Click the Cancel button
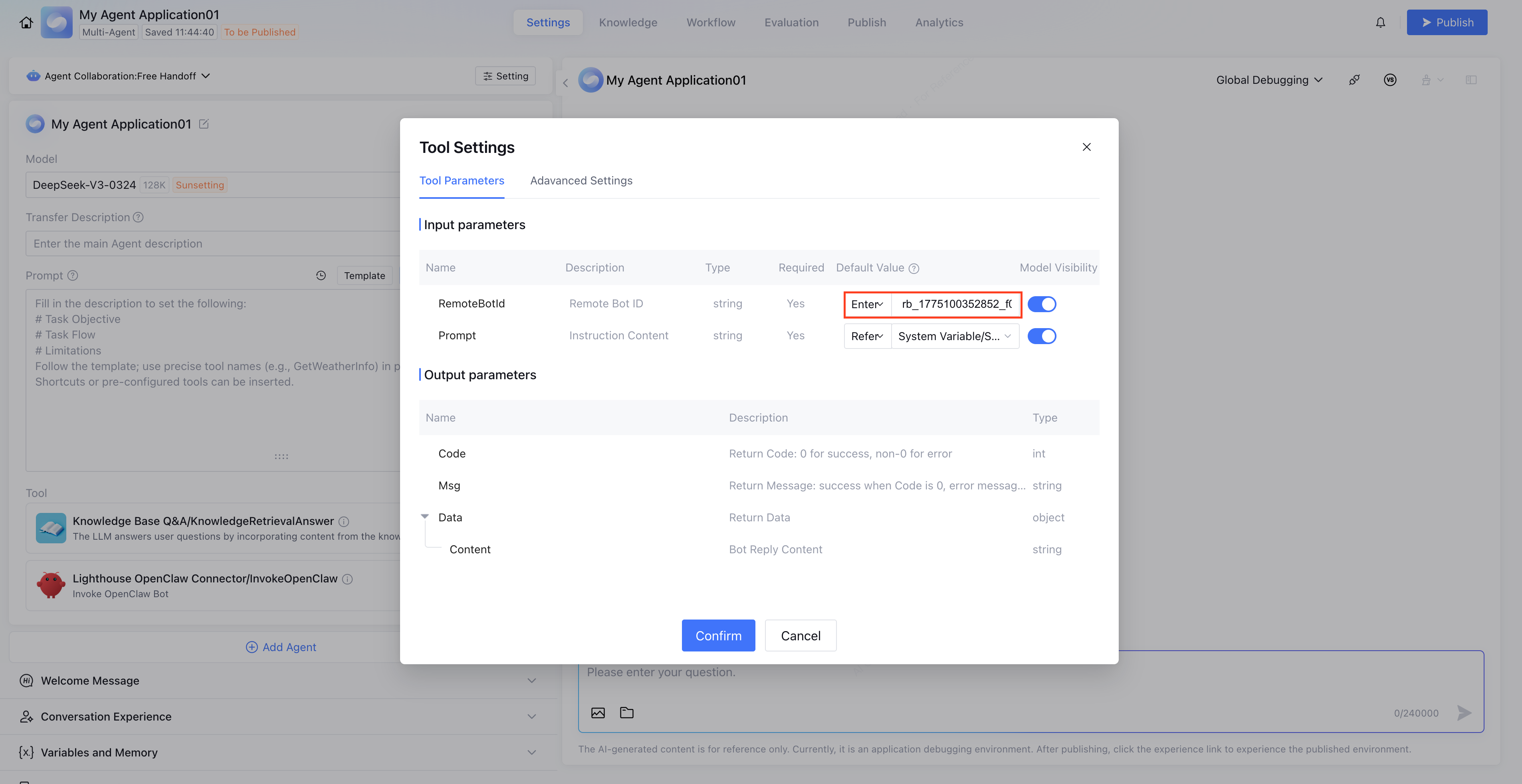Screen dimensions: 1522x784 pyautogui.click(x=800, y=636)
